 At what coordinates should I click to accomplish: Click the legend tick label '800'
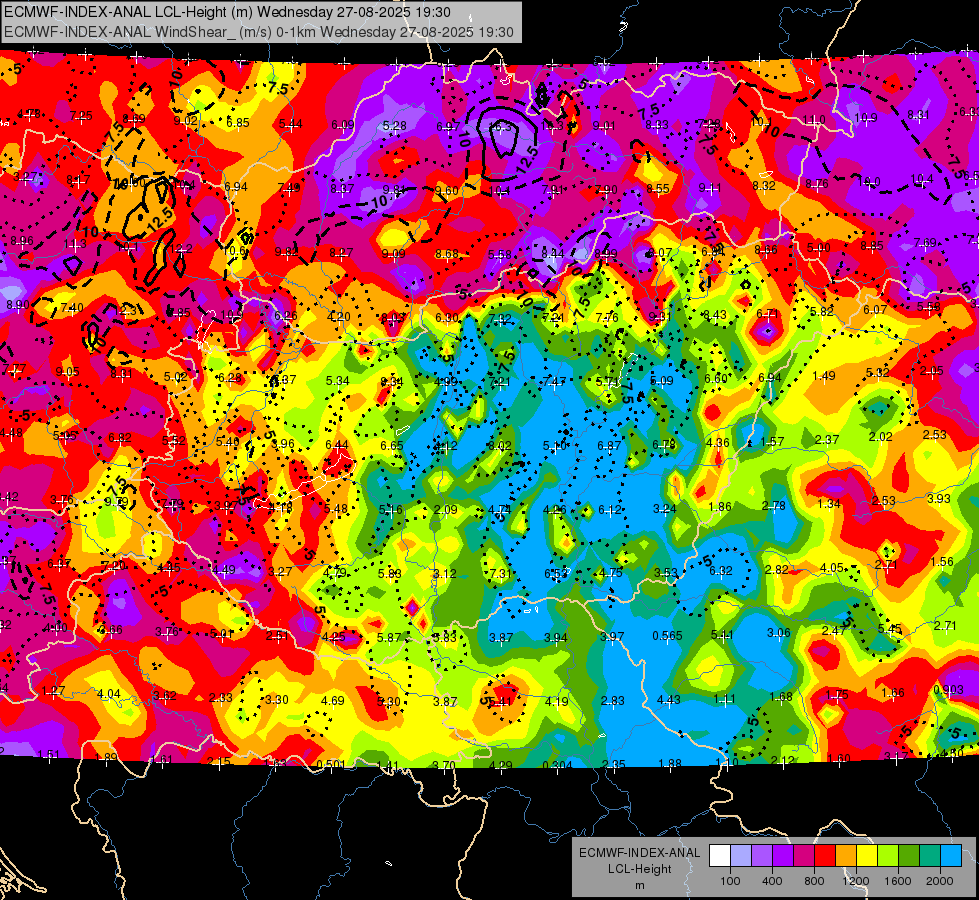point(814,881)
